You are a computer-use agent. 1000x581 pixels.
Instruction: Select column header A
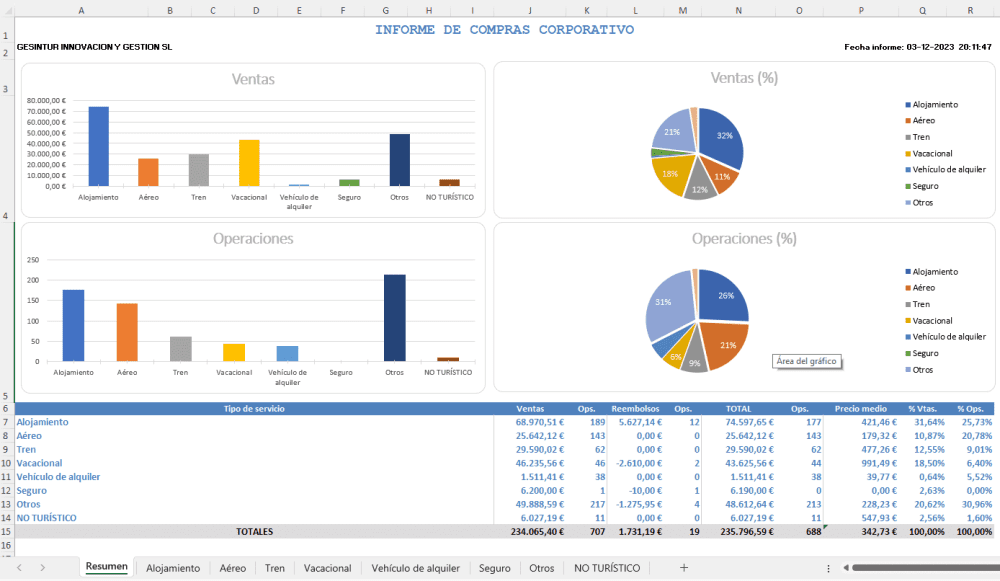pyautogui.click(x=81, y=10)
